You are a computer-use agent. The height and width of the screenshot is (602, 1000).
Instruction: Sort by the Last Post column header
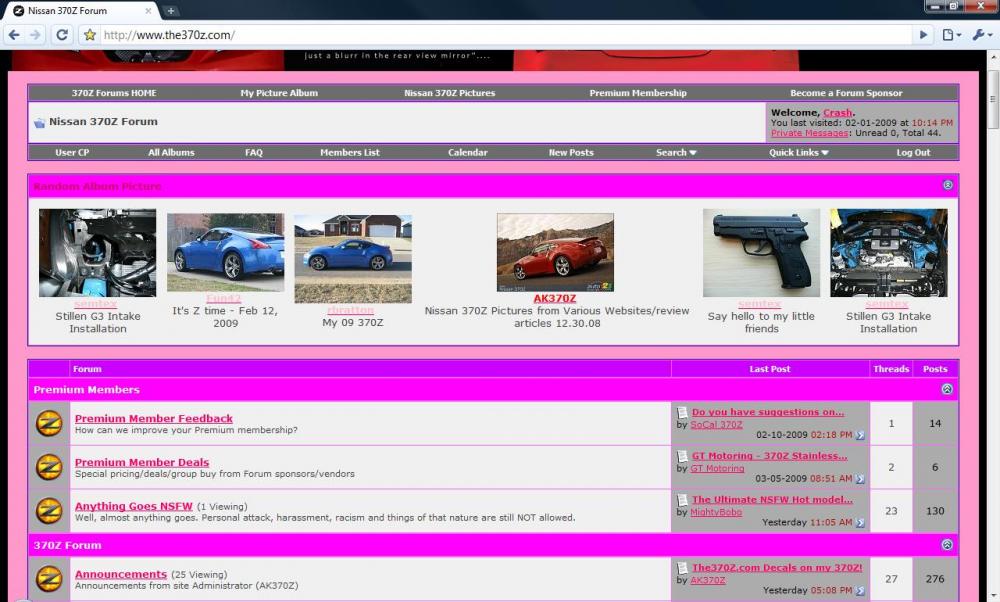tap(770, 369)
